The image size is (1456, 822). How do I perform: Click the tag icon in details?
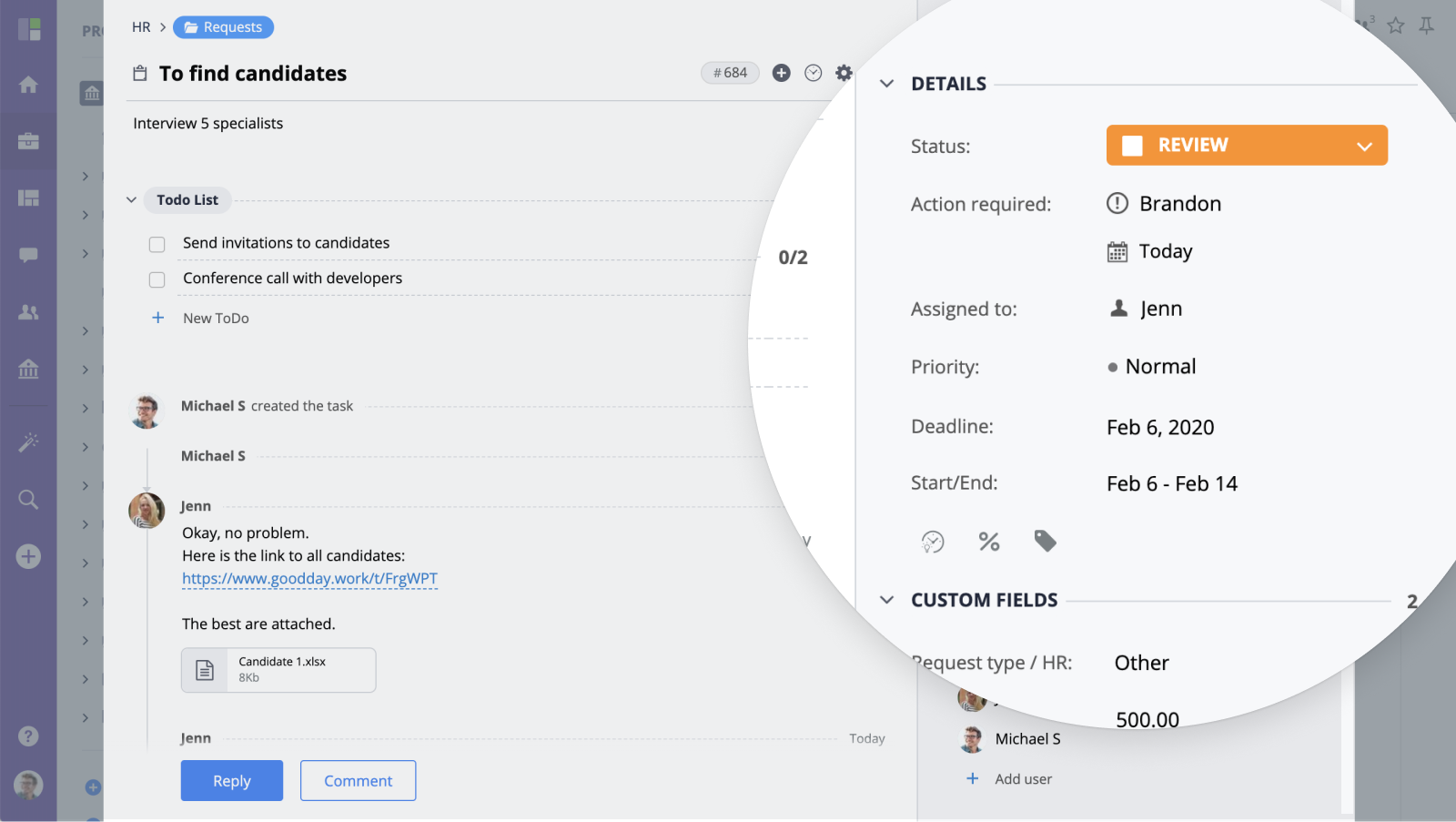pyautogui.click(x=1046, y=542)
